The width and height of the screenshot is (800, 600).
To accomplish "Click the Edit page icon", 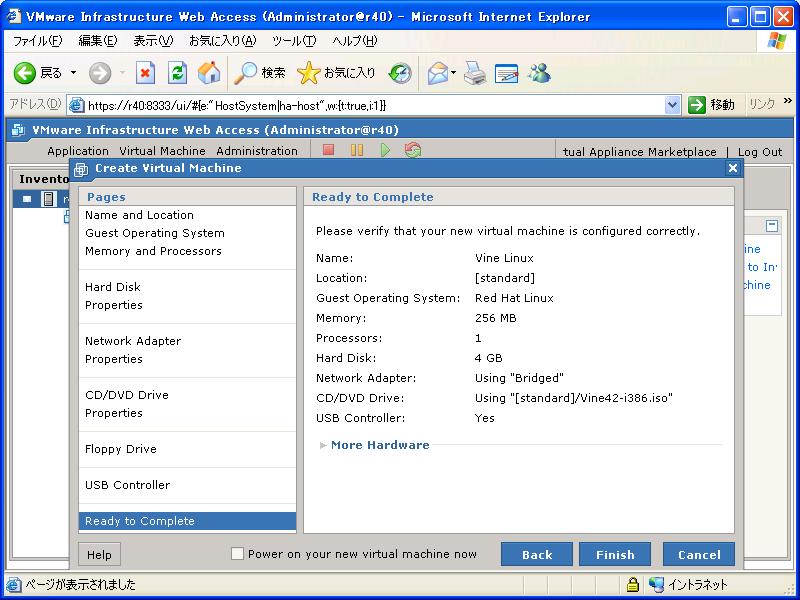I will (507, 73).
